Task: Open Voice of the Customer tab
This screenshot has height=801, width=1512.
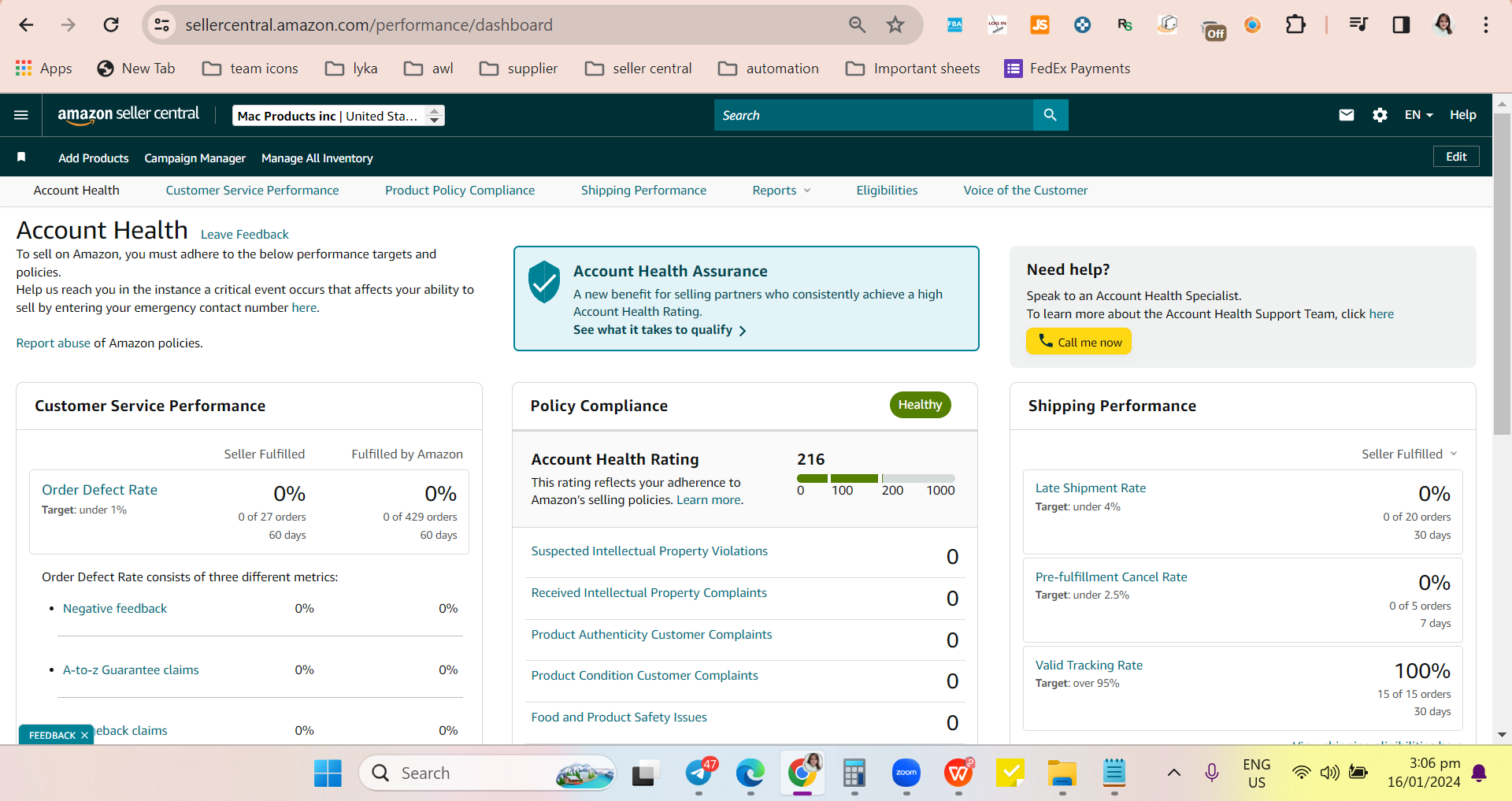Action: [x=1025, y=191]
